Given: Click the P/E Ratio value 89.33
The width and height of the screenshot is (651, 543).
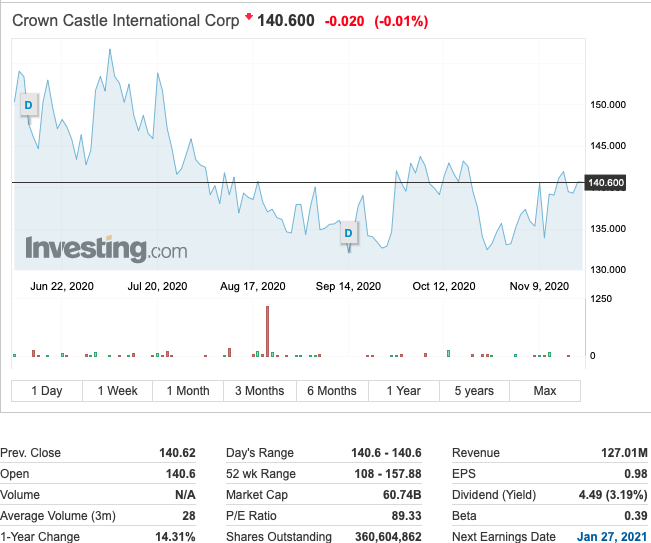Looking at the screenshot, I should (406, 516).
